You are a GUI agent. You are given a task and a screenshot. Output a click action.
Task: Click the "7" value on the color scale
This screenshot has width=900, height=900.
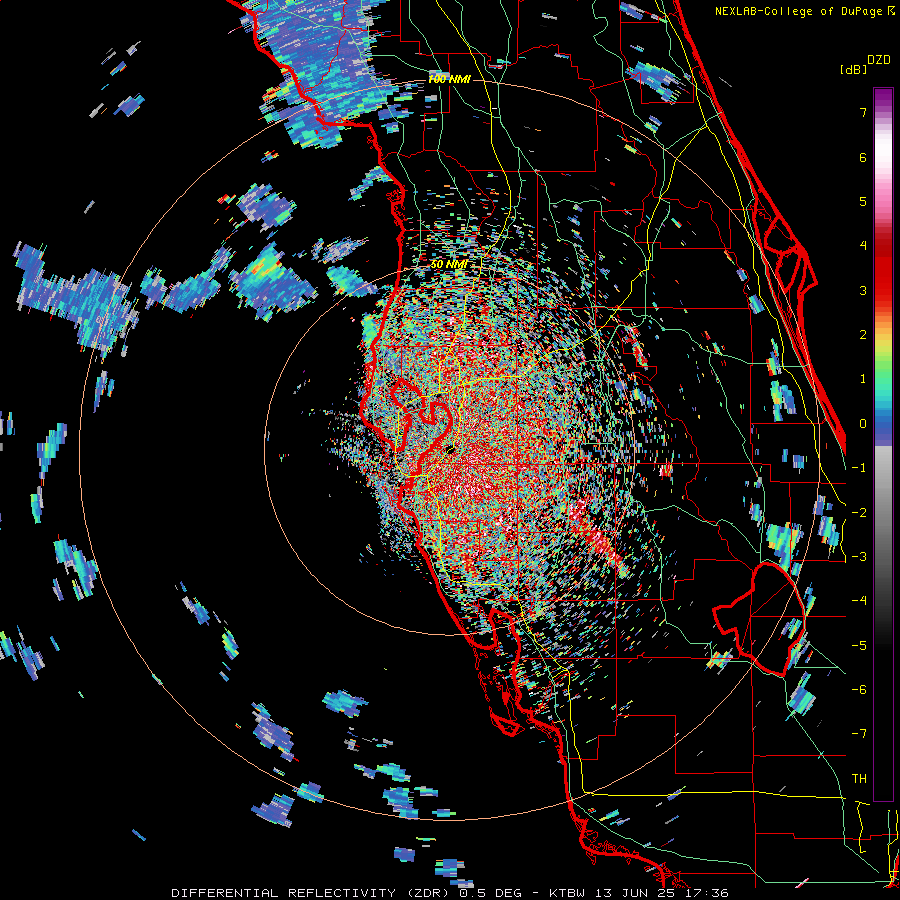tap(863, 112)
